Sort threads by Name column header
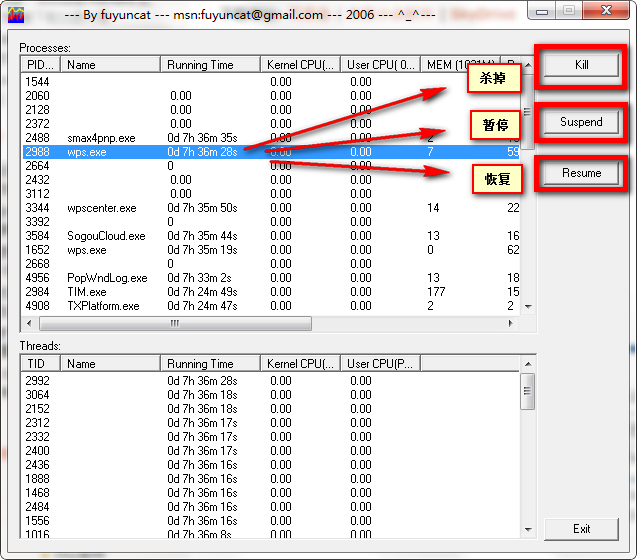This screenshot has width=637, height=560. pos(110,363)
